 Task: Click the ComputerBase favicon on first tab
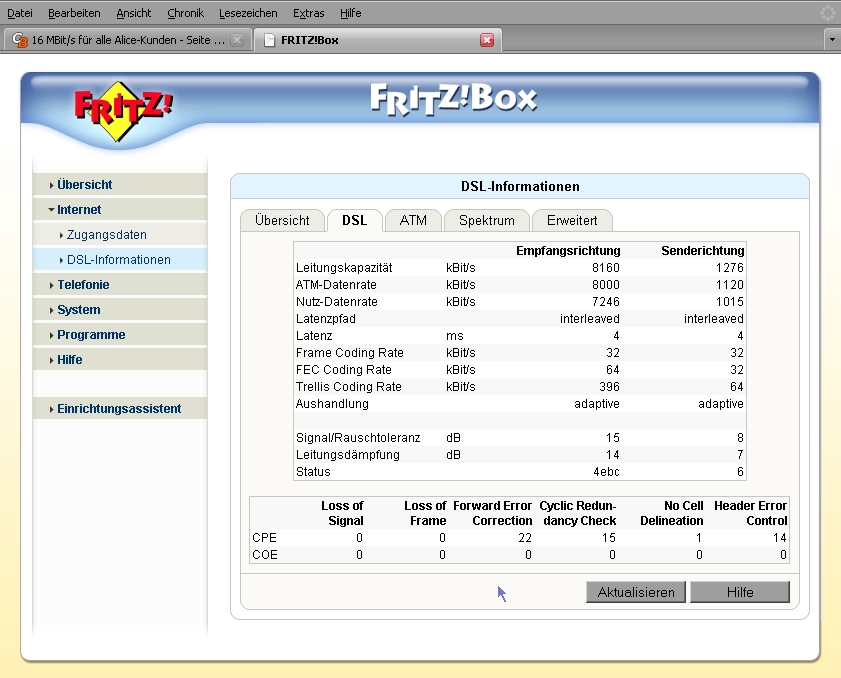(20, 40)
